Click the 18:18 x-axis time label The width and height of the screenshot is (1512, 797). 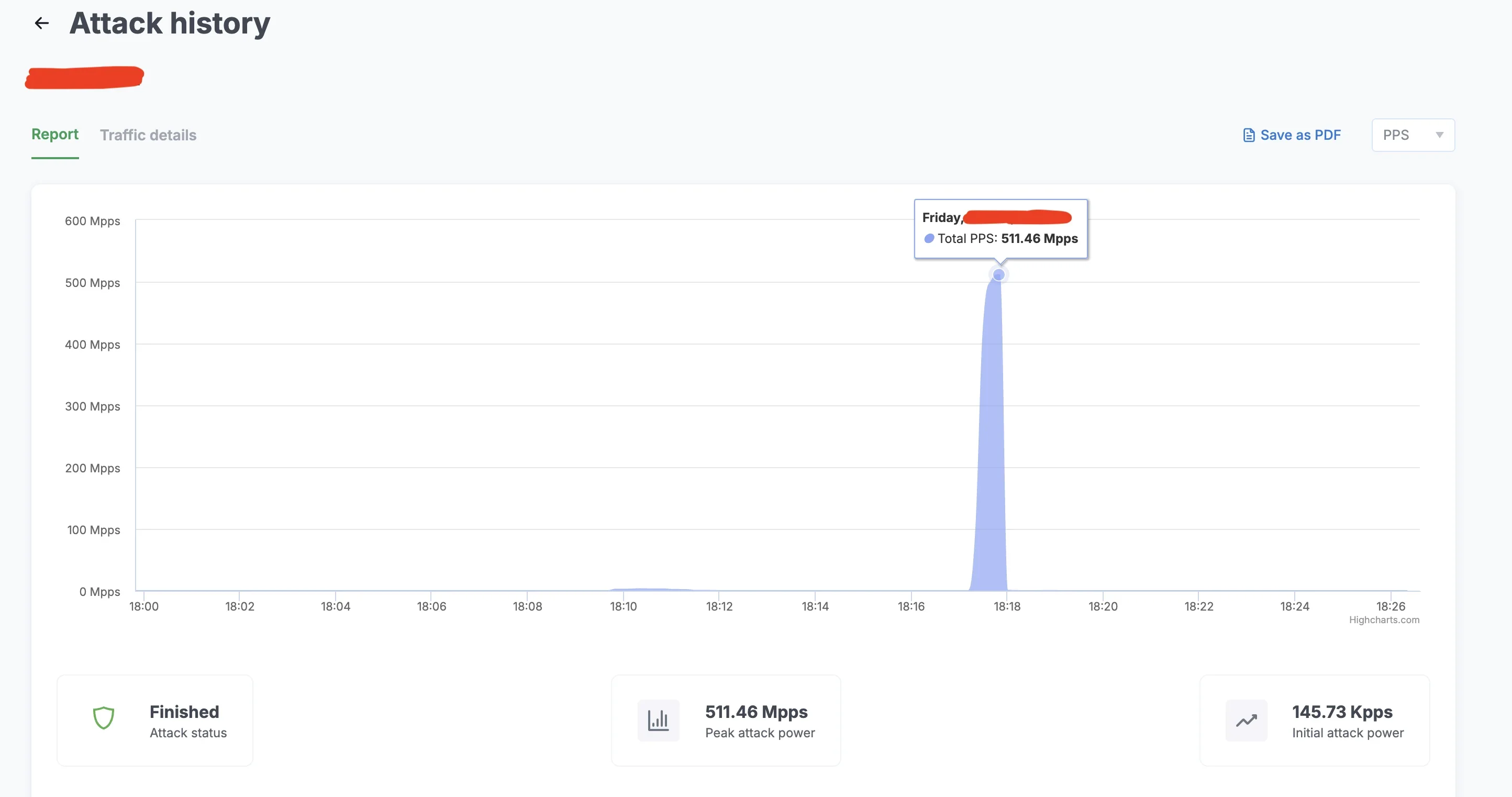[1007, 606]
